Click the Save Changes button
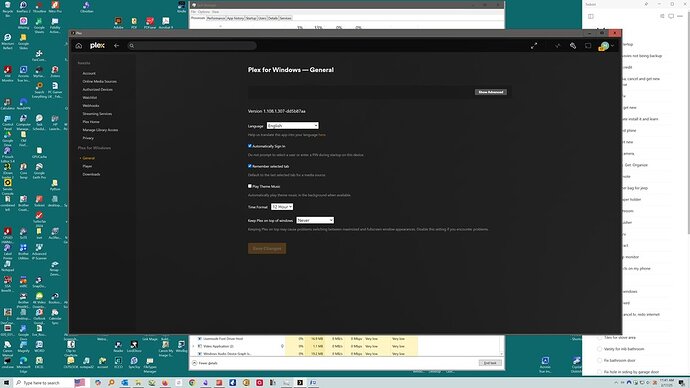690x388 pixels. tap(267, 249)
